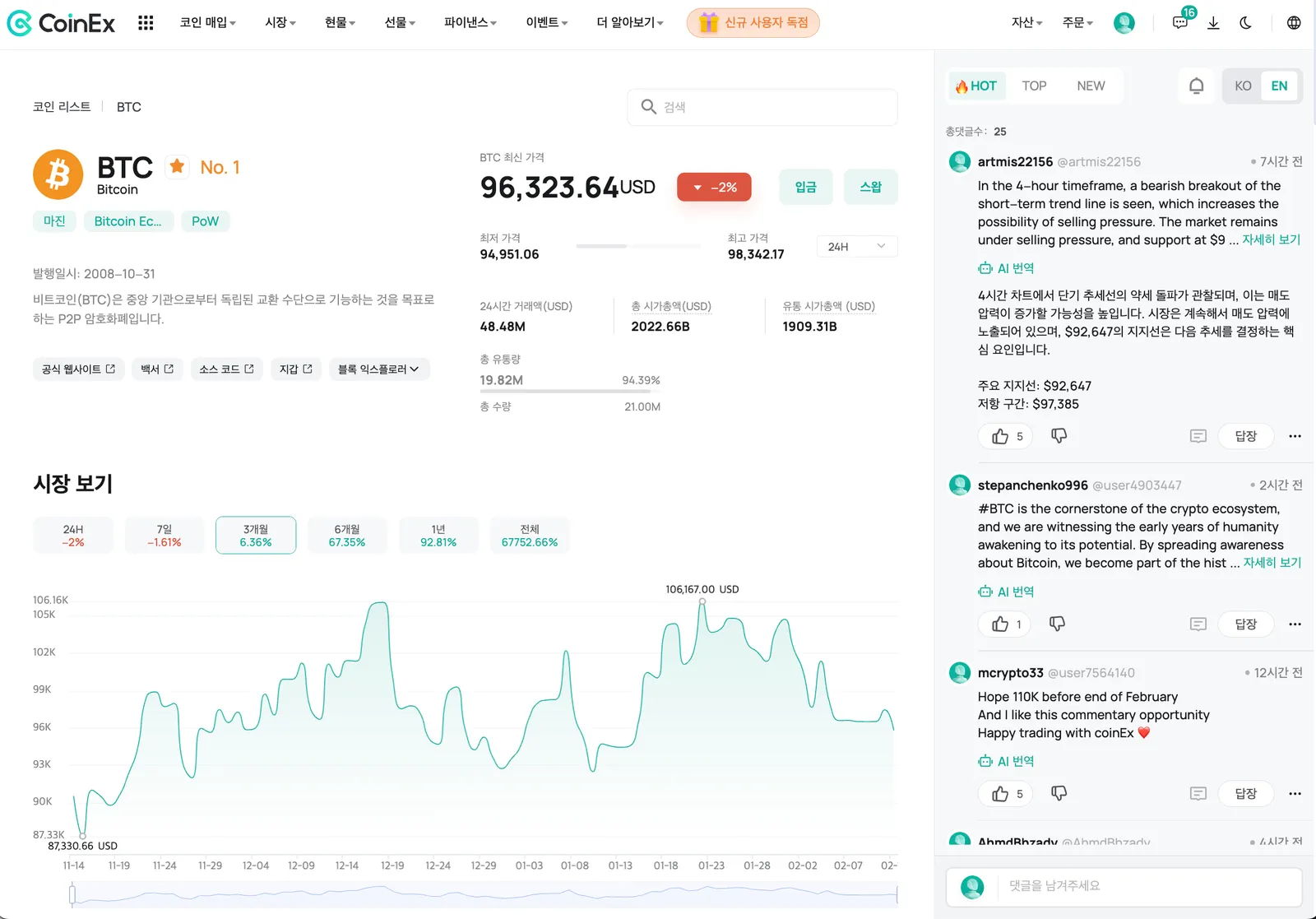Open more options on mcrypto33 comment
1316x919 pixels.
pos(1295,794)
